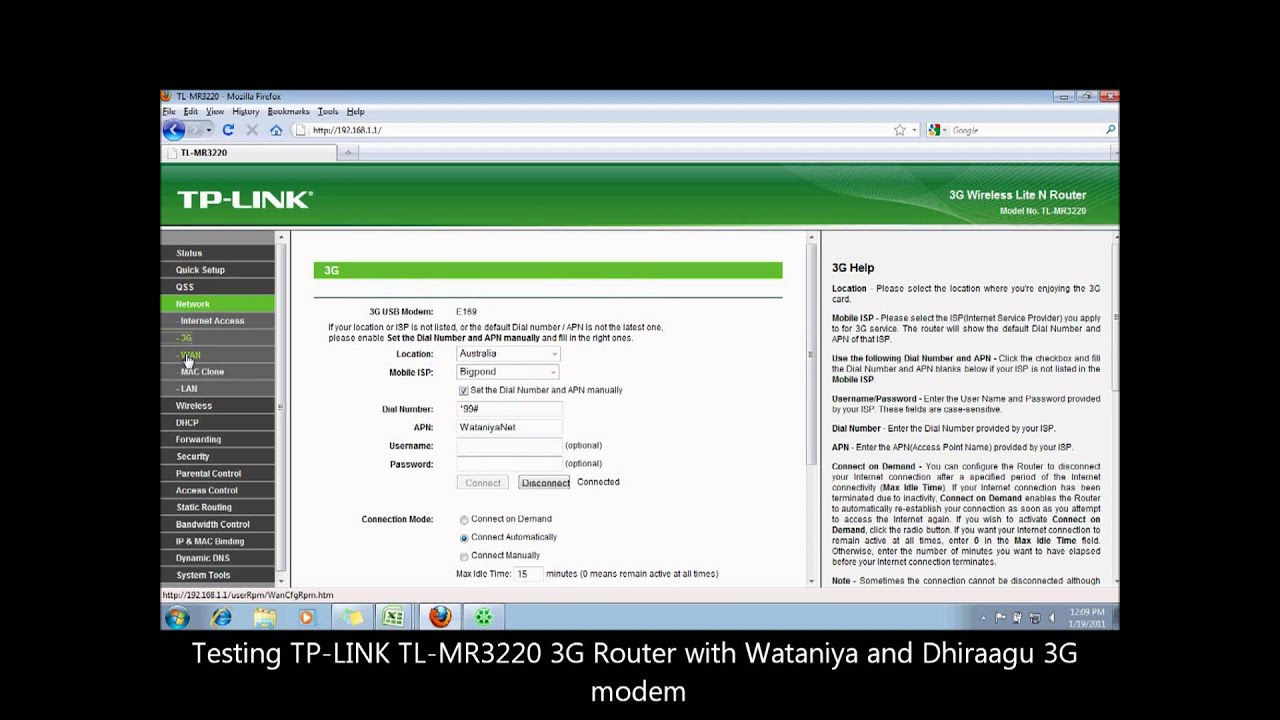Screen dimensions: 1280x720
Task: Toggle 'Set the Dial Number and APN manually'
Action: (463, 390)
